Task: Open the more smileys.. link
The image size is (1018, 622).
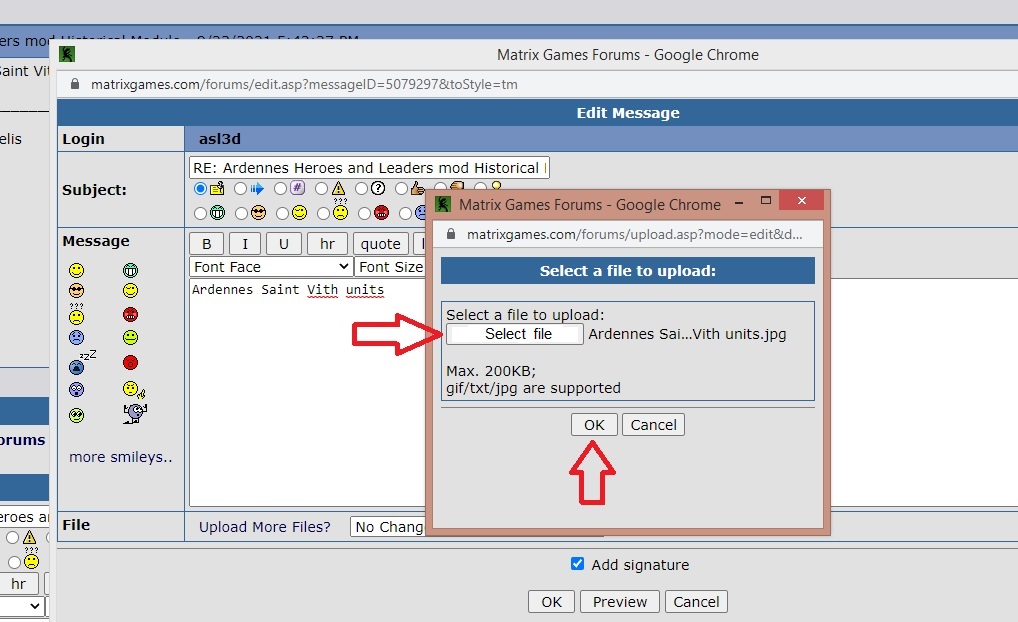Action: coord(121,457)
